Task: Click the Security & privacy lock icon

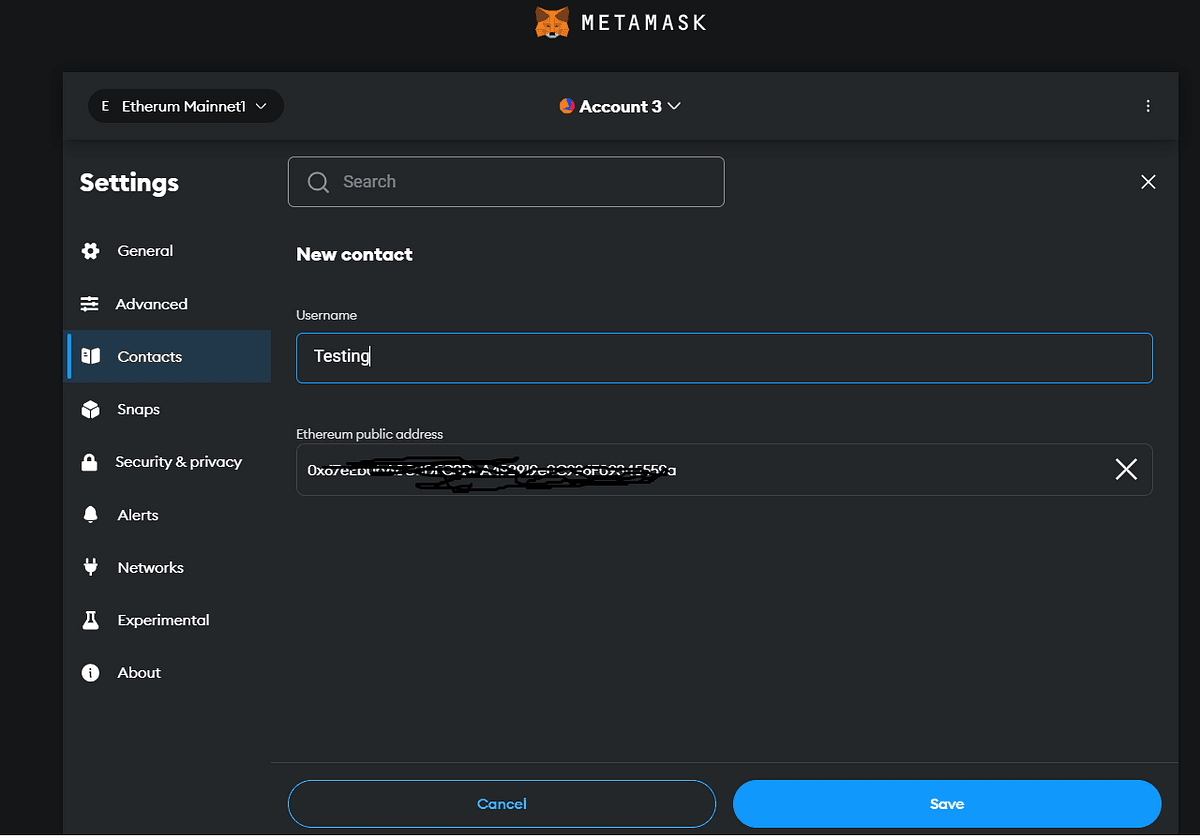Action: point(90,462)
